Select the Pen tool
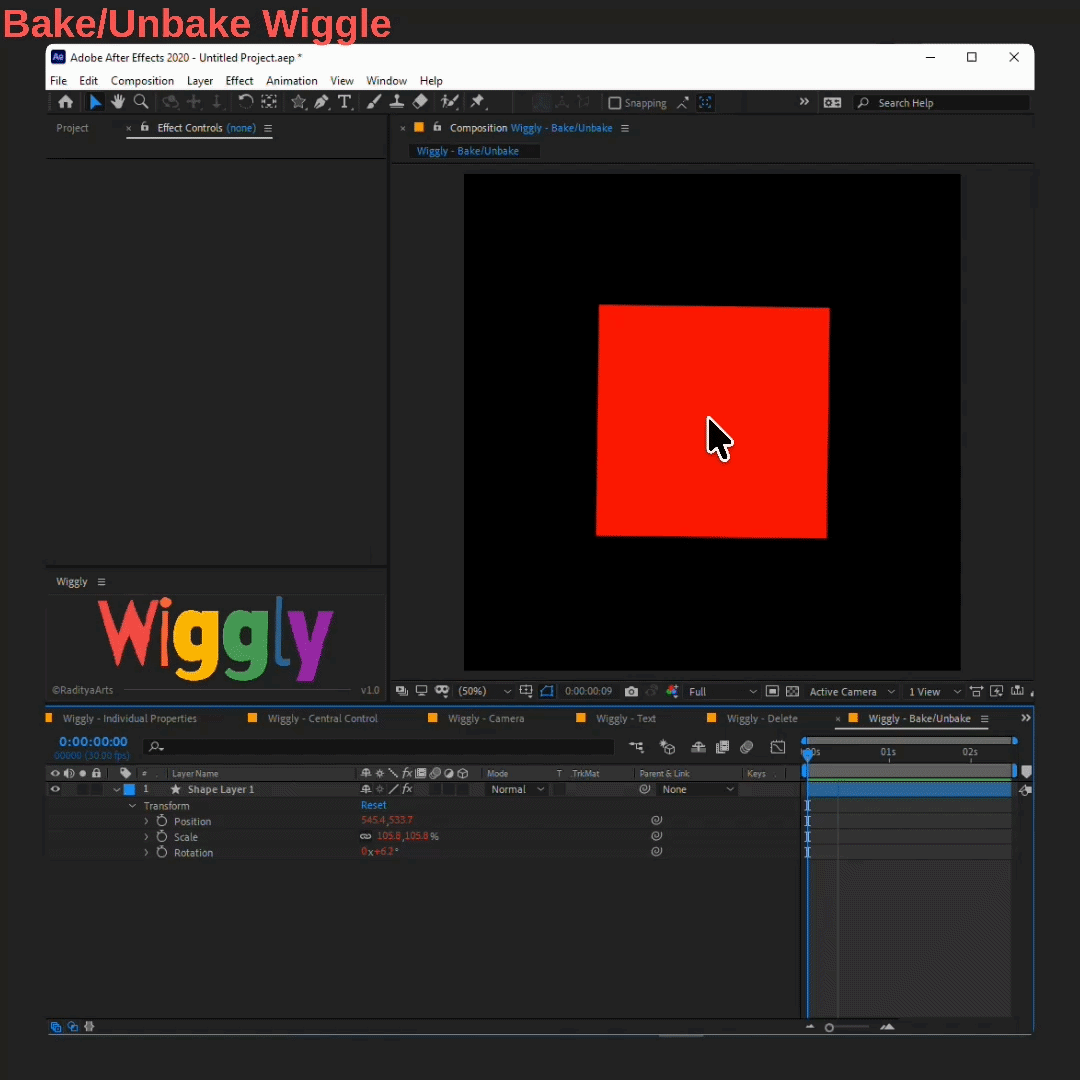The image size is (1080, 1080). pos(321,102)
